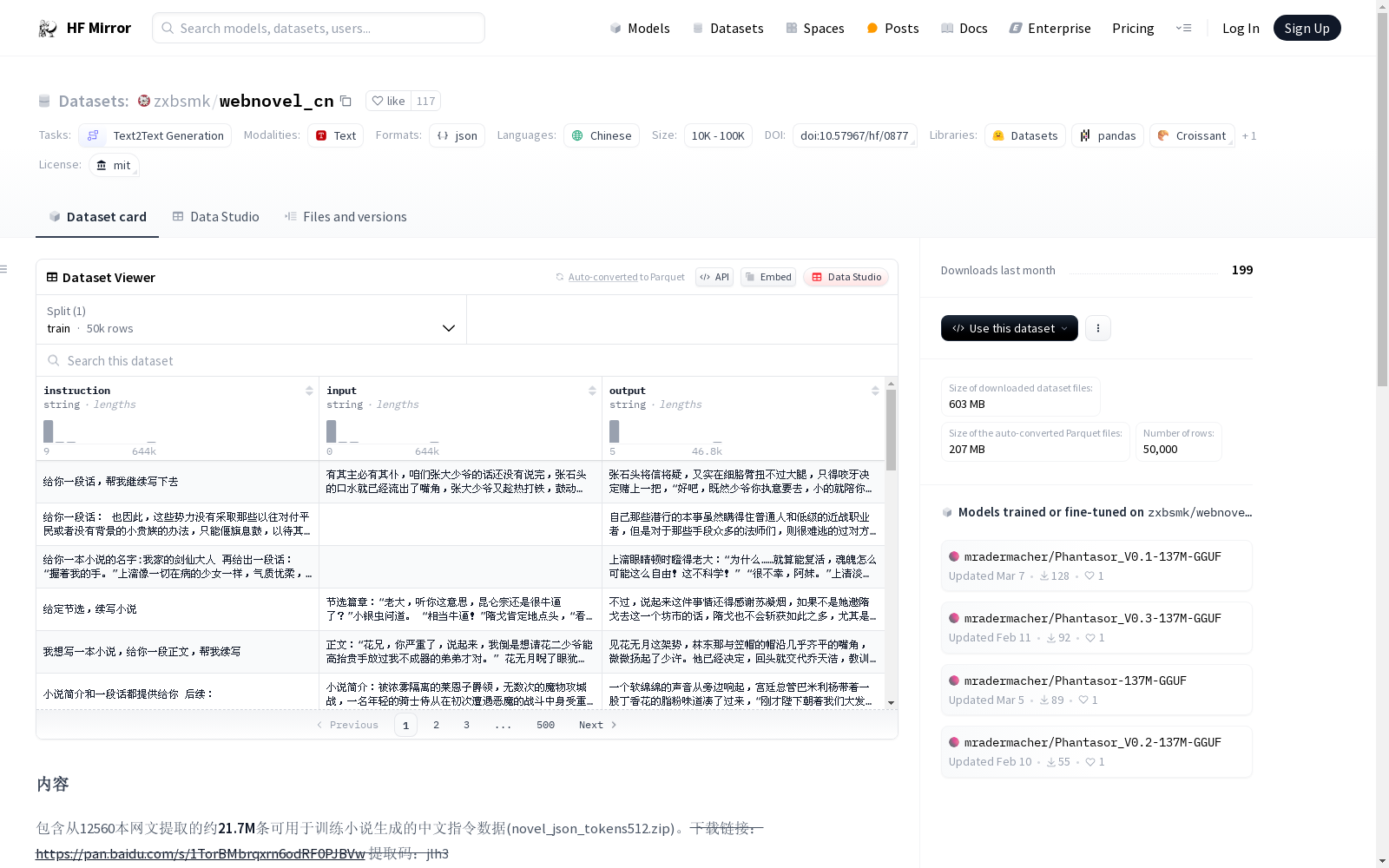Viewport: 1389px width, 868px height.
Task: Open the Datasets navigation item
Action: 727,28
